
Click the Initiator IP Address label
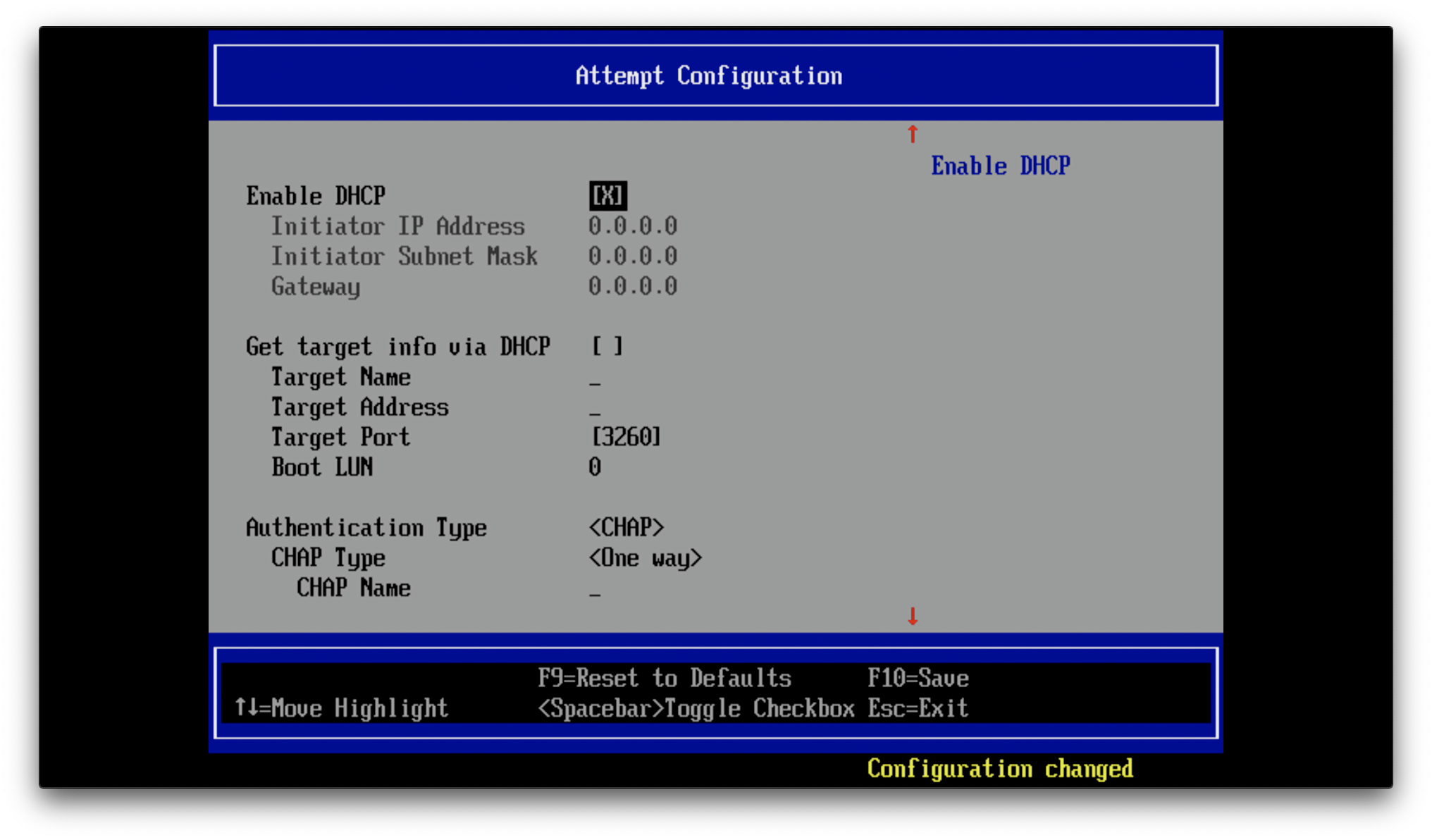(398, 226)
